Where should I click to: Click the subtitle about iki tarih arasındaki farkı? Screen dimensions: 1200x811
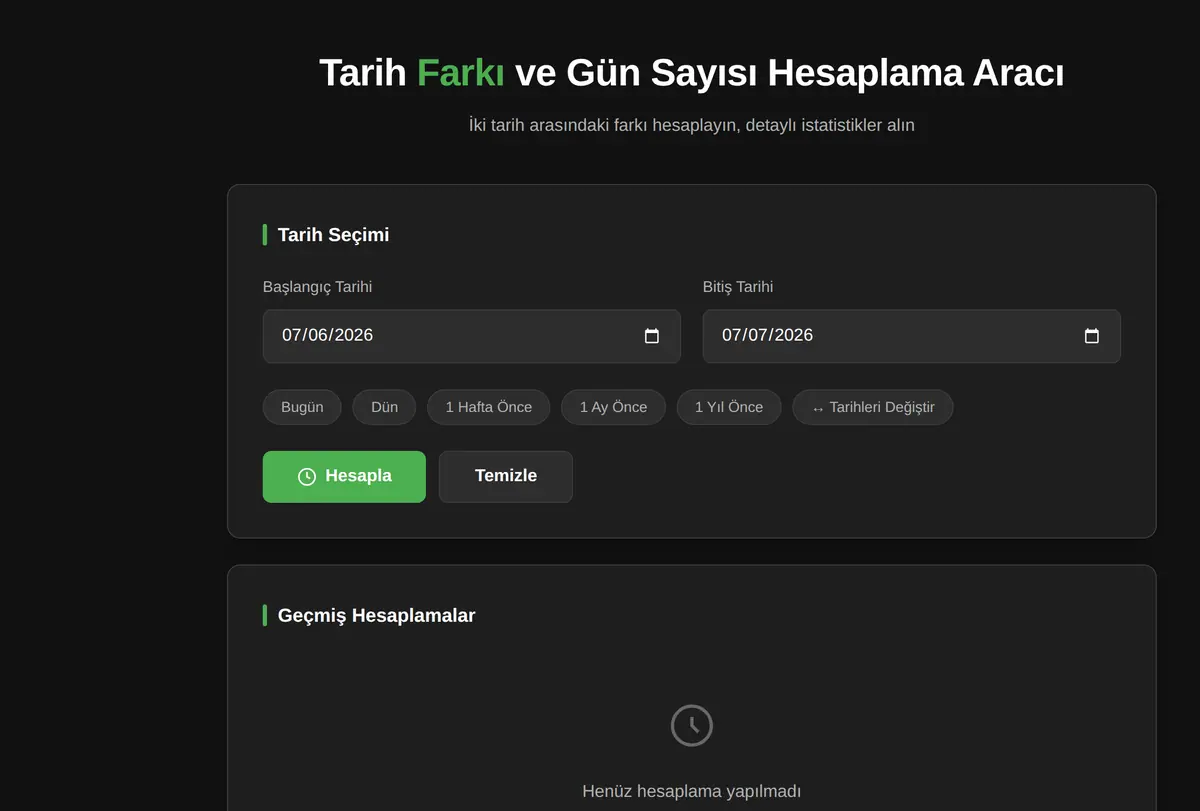pyautogui.click(x=692, y=125)
